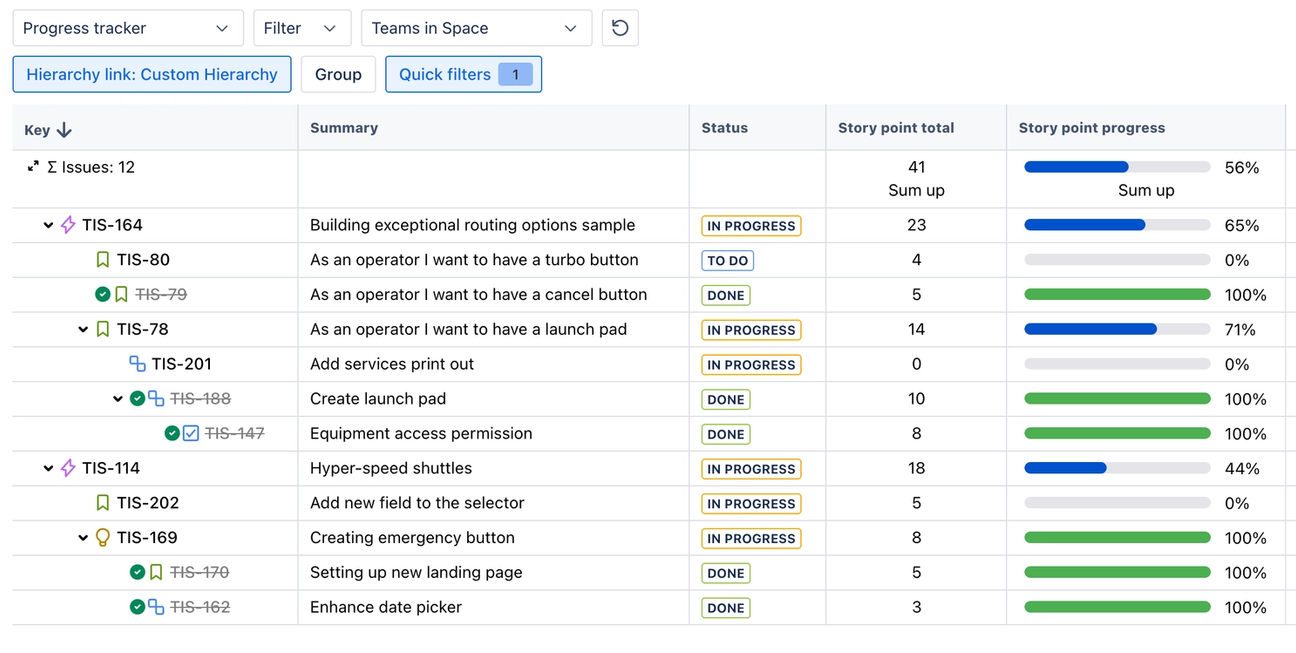Click the purple epic icon for TIS-164
Image resolution: width=1296 pixels, height=653 pixels.
click(68, 225)
